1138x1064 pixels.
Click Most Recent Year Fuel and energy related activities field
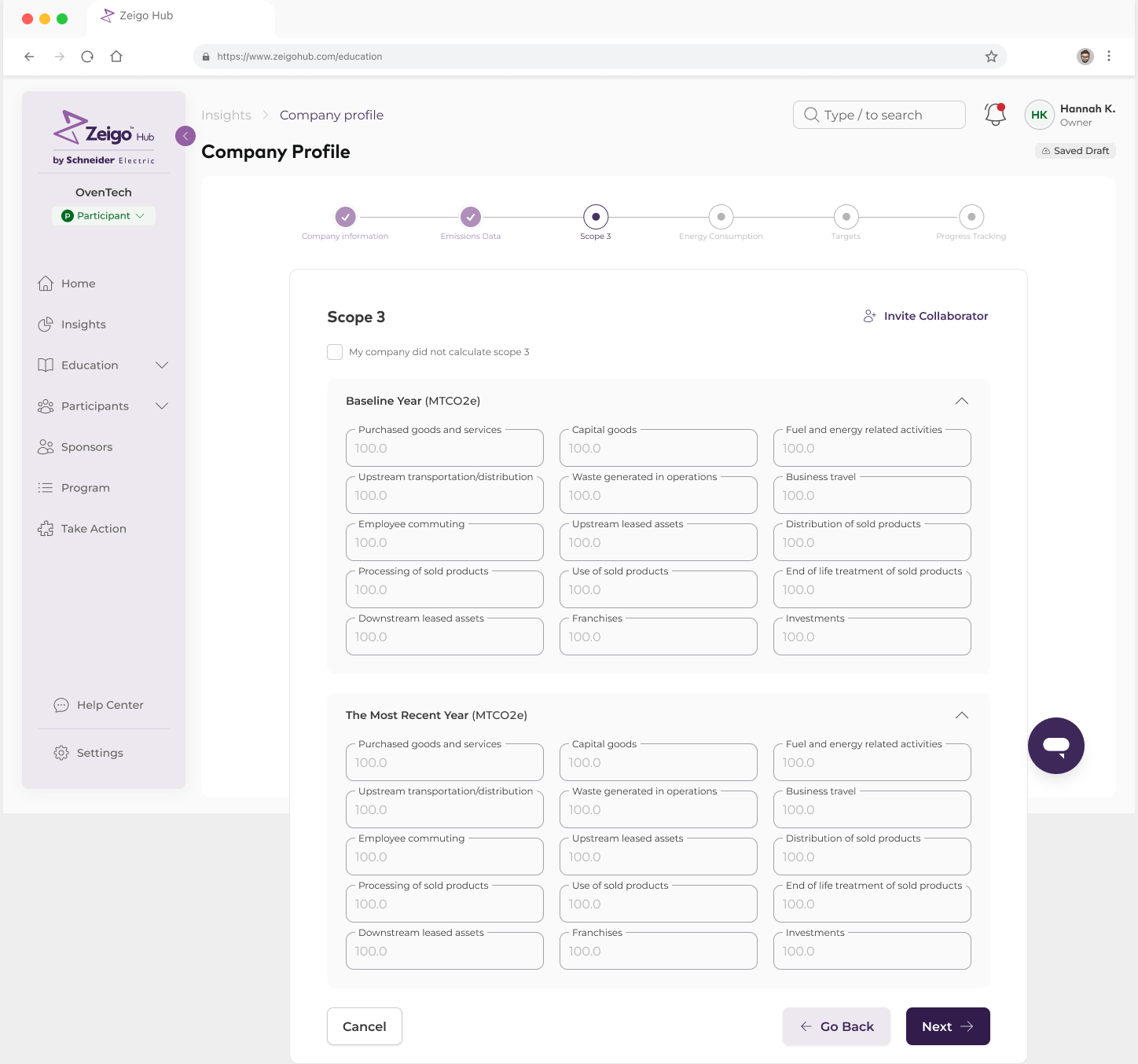(x=872, y=762)
